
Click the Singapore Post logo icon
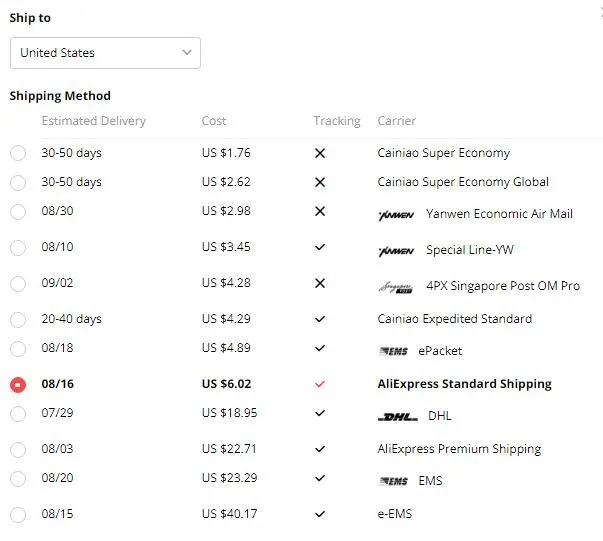(x=396, y=287)
